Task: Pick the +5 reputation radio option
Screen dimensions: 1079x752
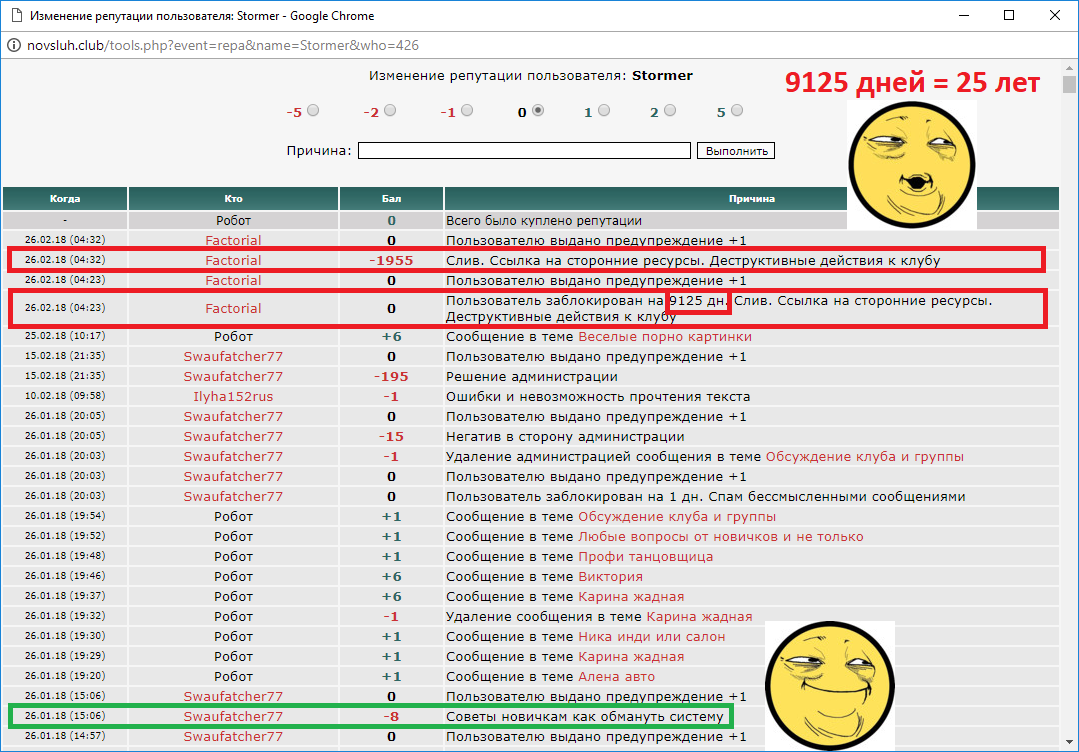Action: 736,111
